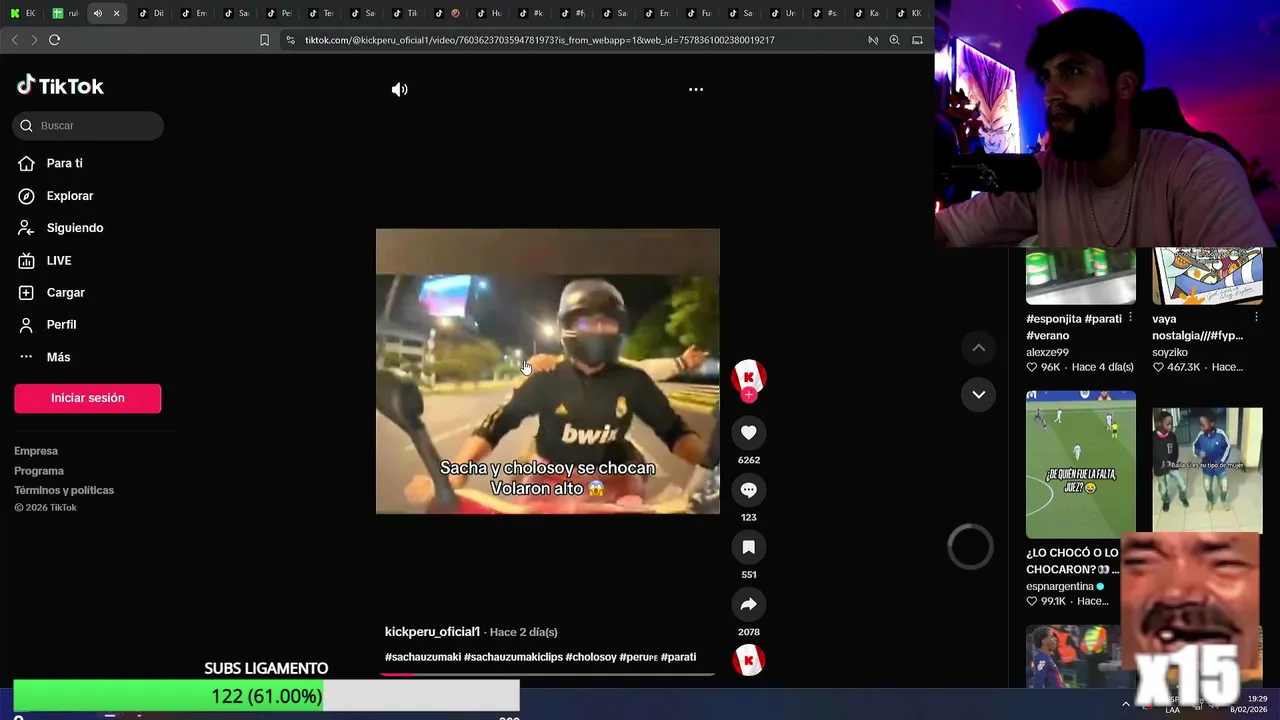The width and height of the screenshot is (1280, 720).
Task: Open the alexze99 author link
Action: pyautogui.click(x=1047, y=352)
